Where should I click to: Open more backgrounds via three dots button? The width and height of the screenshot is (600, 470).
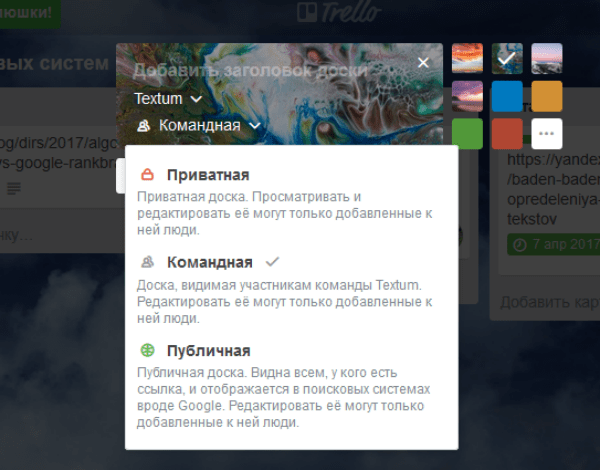pos(547,134)
